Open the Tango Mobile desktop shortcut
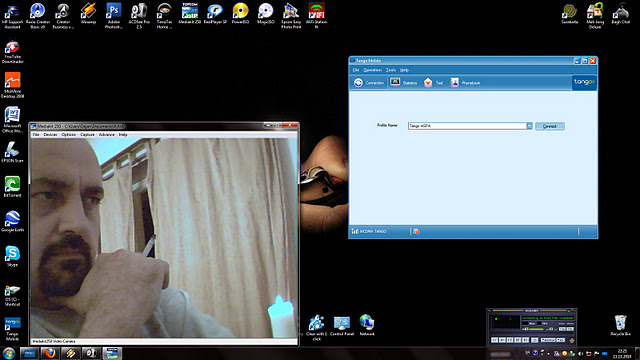This screenshot has height=360, width=640. [12, 329]
